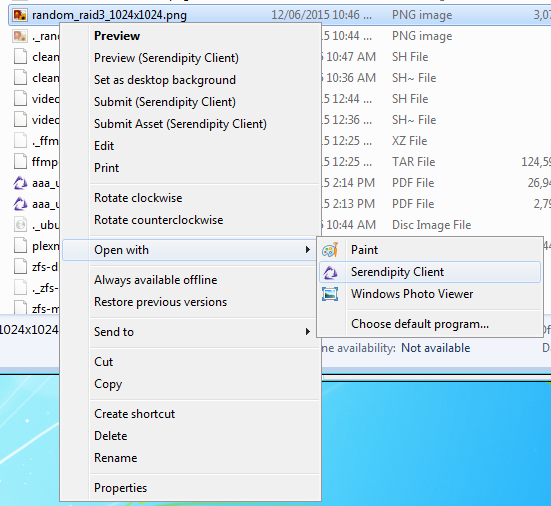The width and height of the screenshot is (551, 506).
Task: Click the PDF icon dated 2:14 PM
Action: tap(20, 183)
